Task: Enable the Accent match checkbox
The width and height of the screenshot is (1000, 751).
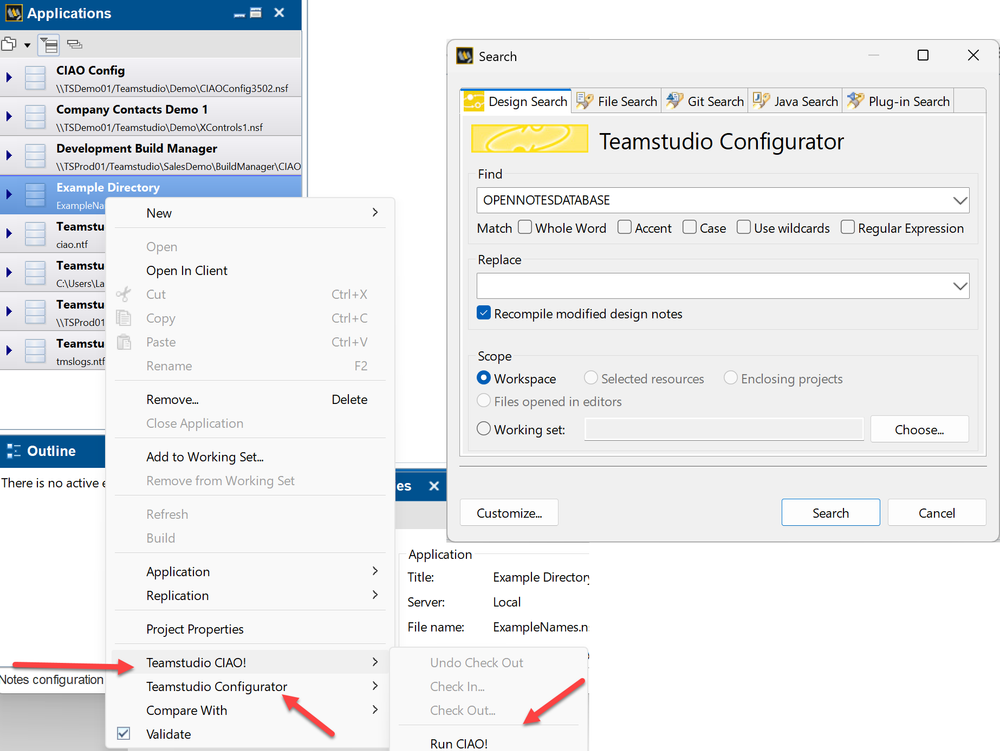Action: coord(624,228)
